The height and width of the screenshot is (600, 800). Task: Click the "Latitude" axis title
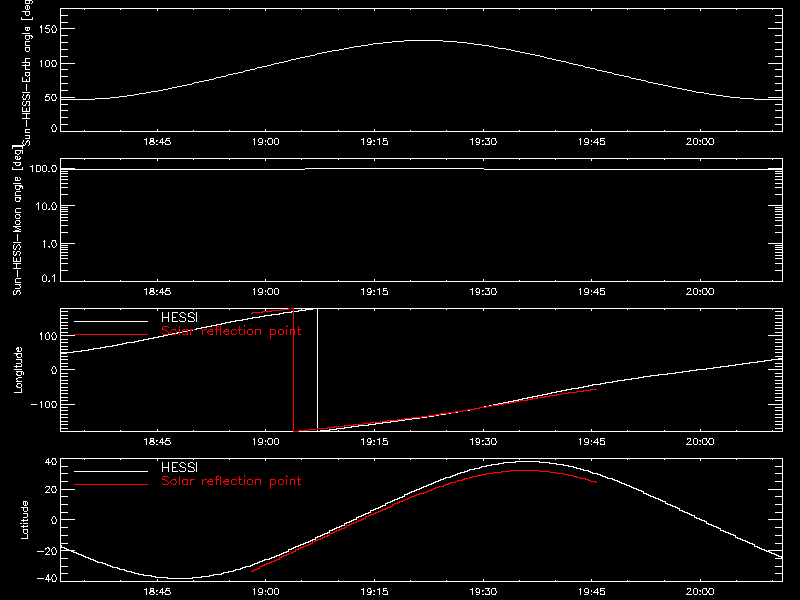pyautogui.click(x=24, y=520)
